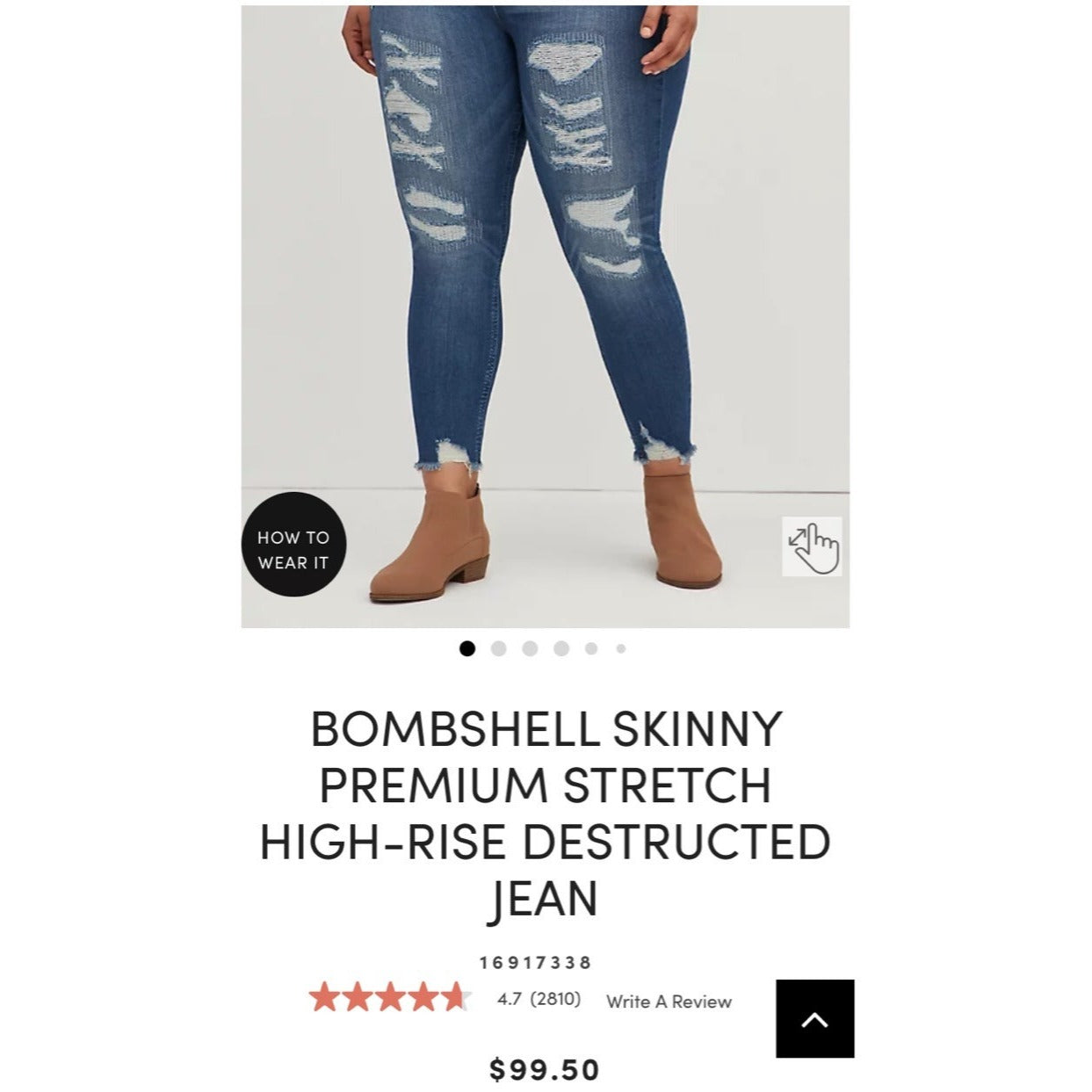Select the first carousel dot

coord(467,648)
